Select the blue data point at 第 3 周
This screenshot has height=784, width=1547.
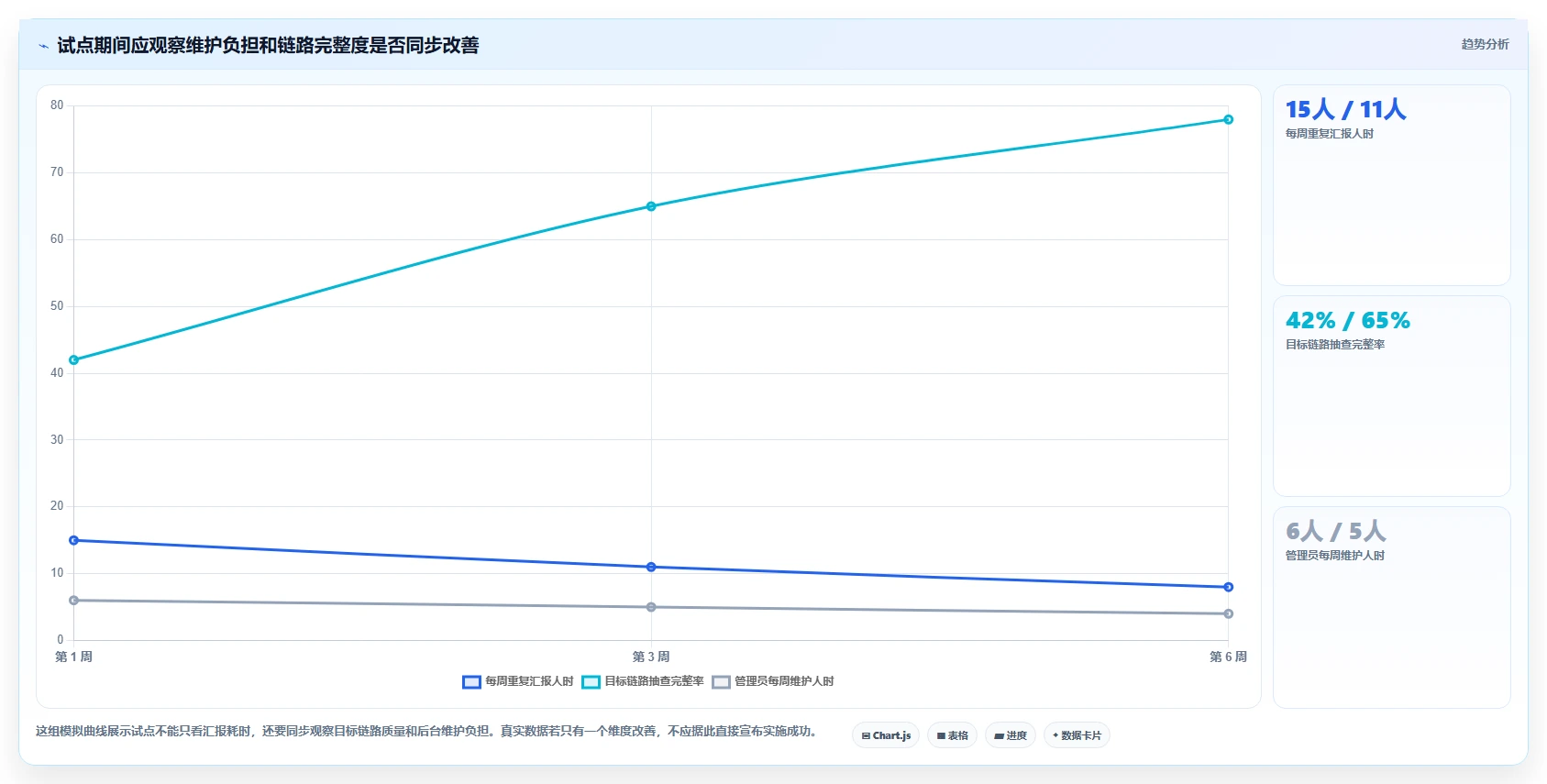point(651,567)
